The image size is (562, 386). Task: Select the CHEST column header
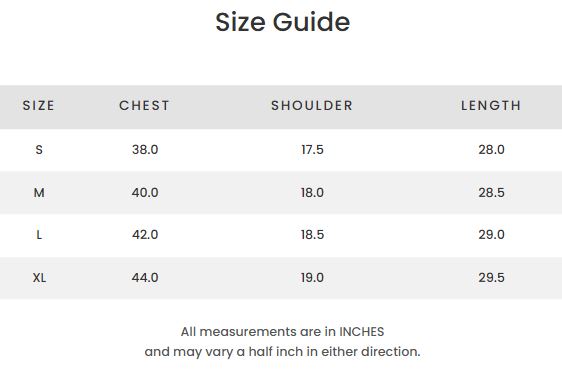coord(144,105)
